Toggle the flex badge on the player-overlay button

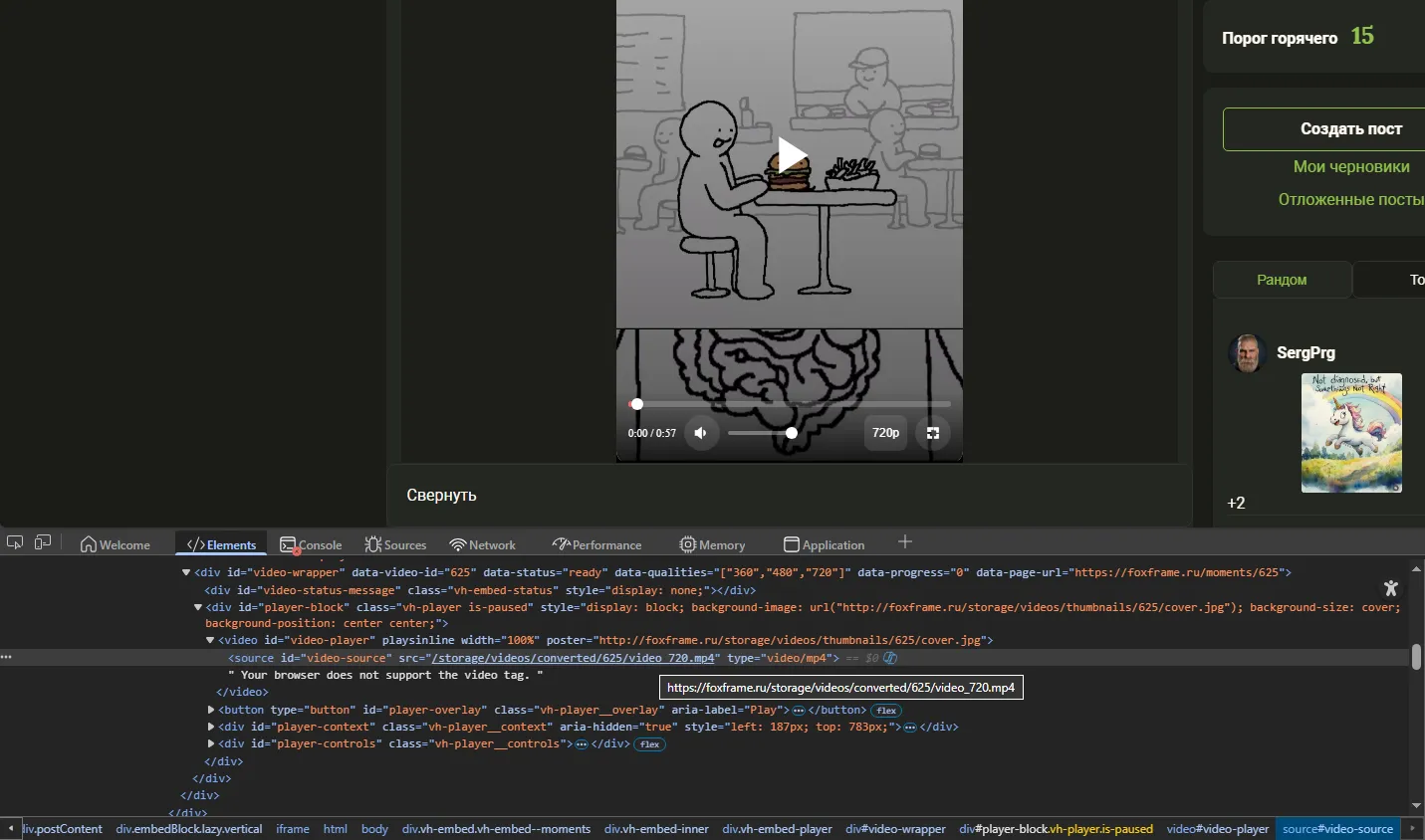886,711
